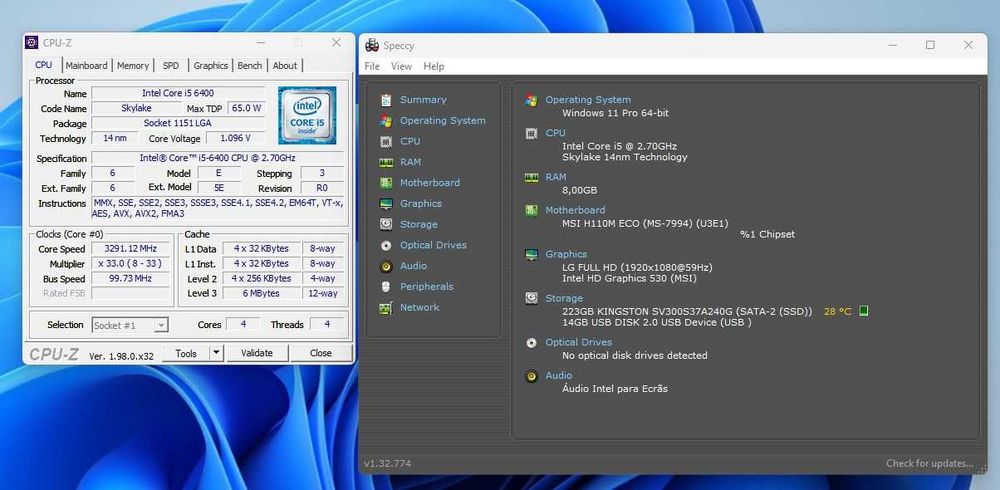Click the Multiplier value x 33.0 ( 8 - 33 )

[131, 264]
